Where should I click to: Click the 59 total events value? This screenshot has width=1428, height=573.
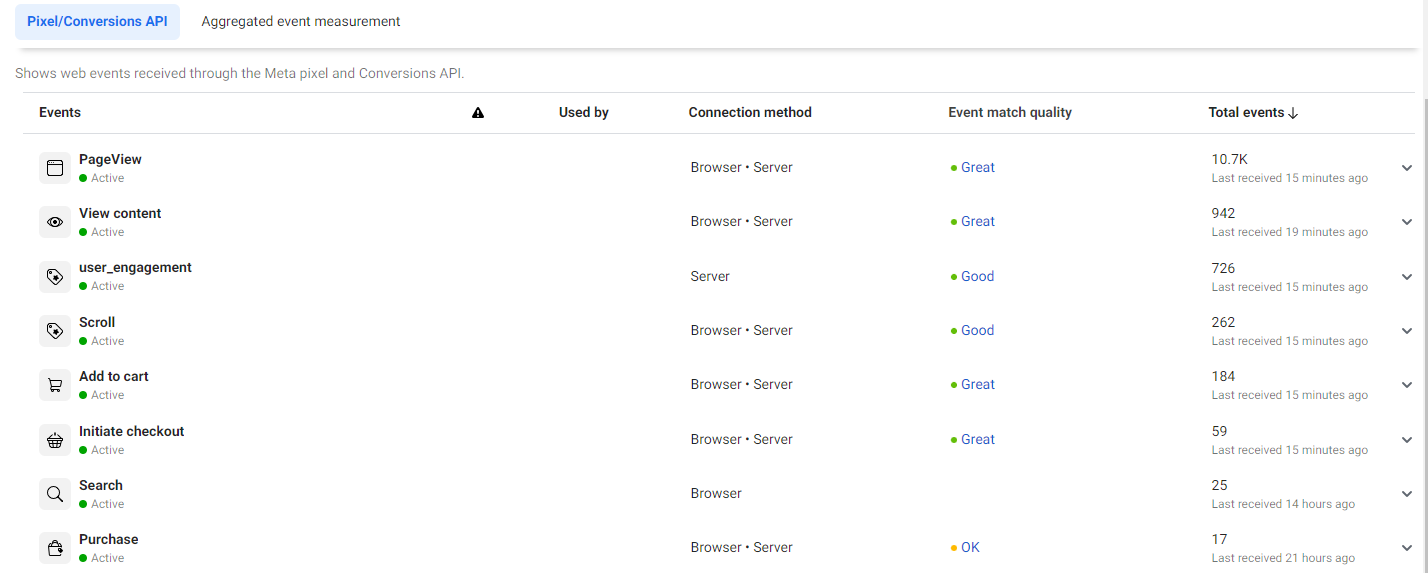(x=1220, y=431)
